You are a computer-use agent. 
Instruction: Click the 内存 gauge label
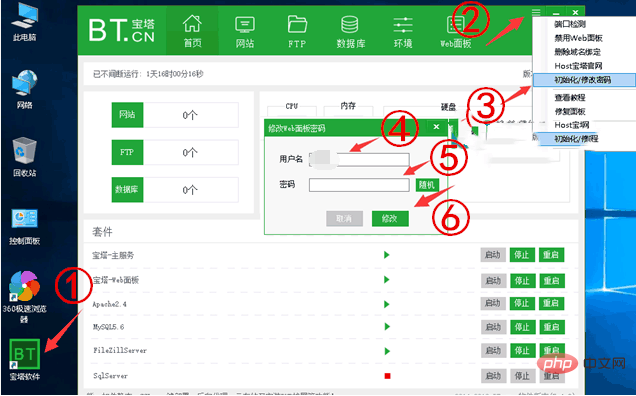coord(348,106)
